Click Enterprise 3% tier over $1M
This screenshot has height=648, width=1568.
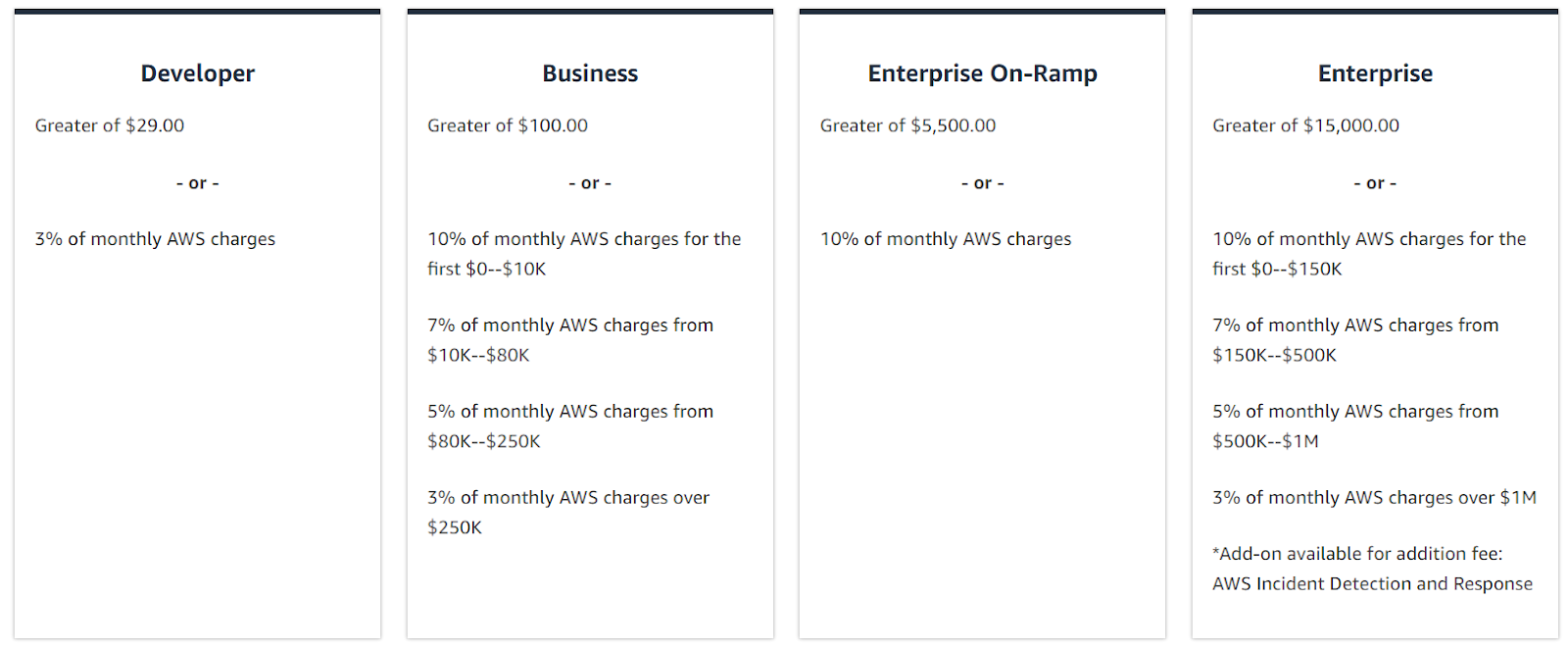[x=1374, y=498]
